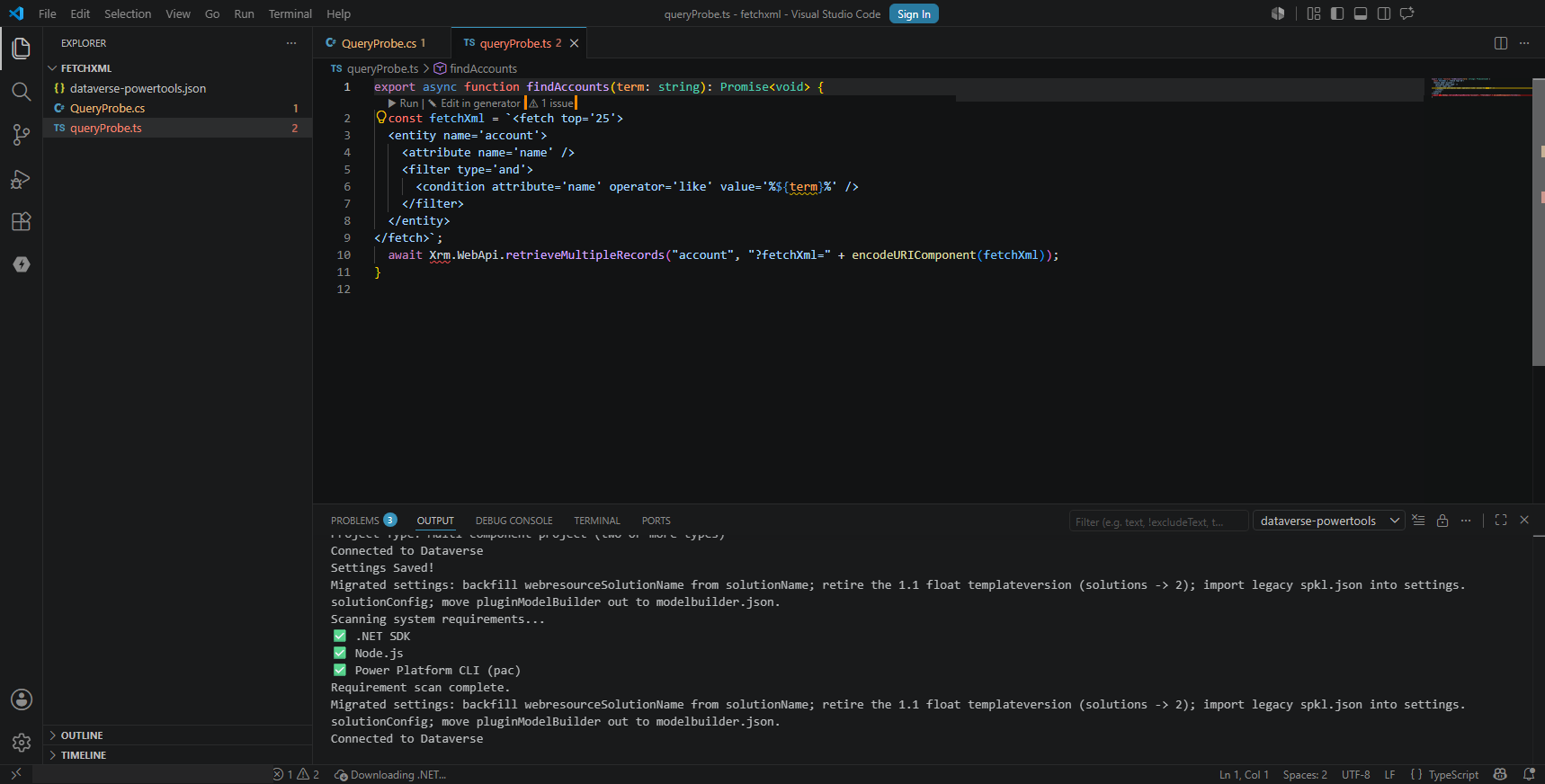The height and width of the screenshot is (784, 1545).
Task: Click the Sign In button
Action: pyautogui.click(x=914, y=13)
